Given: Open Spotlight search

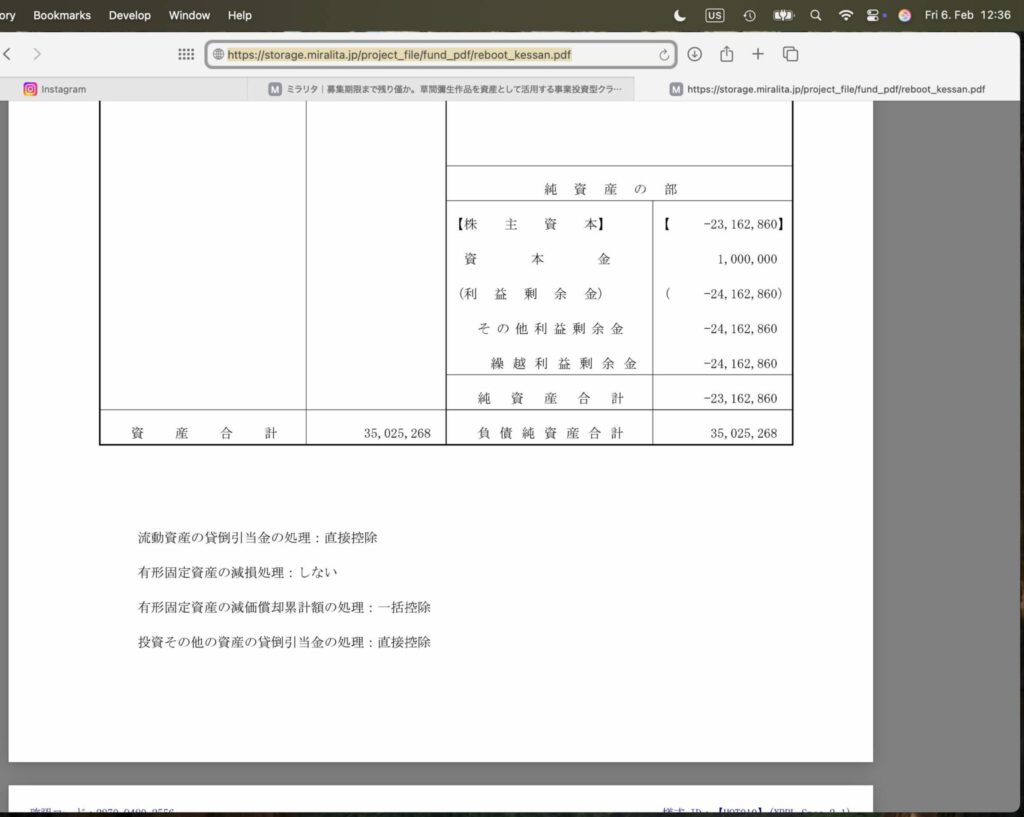Looking at the screenshot, I should click(x=816, y=15).
